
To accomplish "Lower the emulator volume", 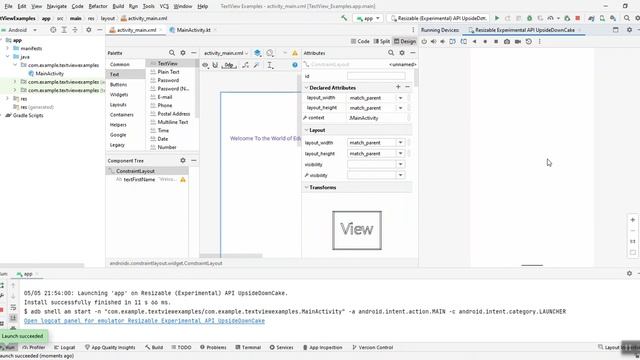I will [443, 42].
